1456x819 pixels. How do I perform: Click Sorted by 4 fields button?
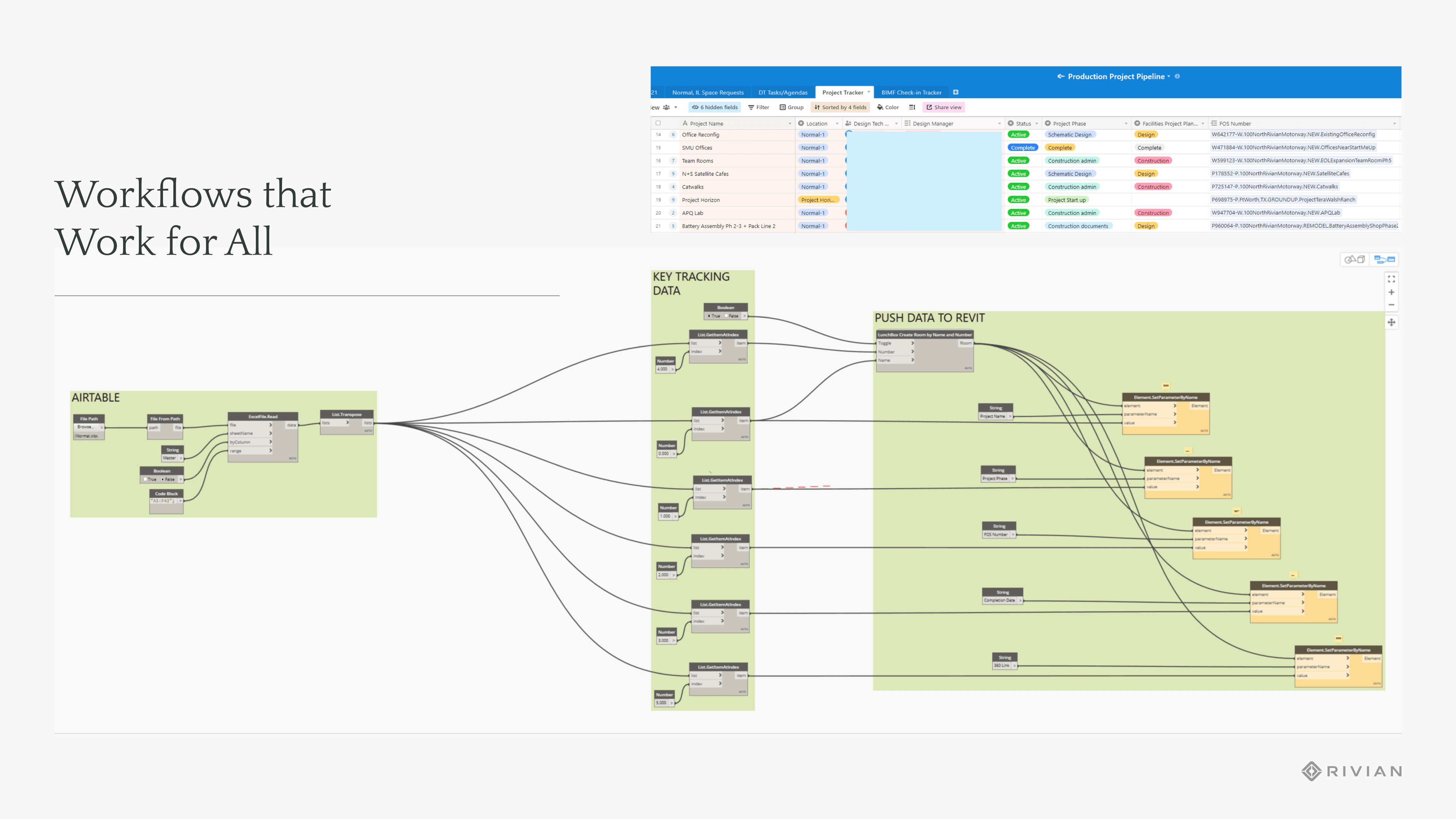click(x=840, y=107)
